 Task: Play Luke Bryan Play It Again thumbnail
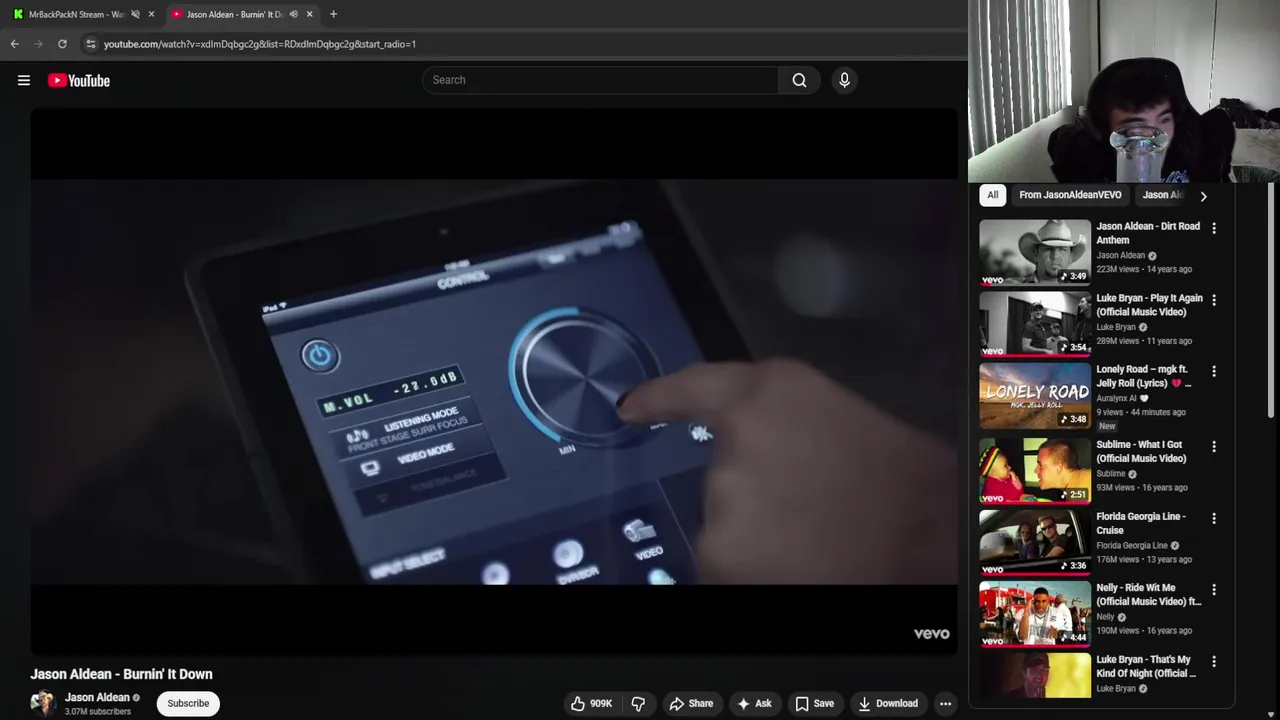click(1035, 324)
